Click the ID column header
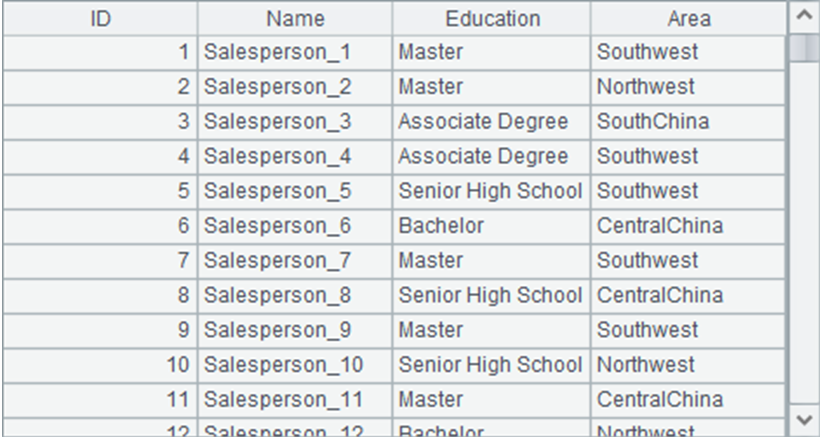The image size is (820, 437). click(100, 19)
